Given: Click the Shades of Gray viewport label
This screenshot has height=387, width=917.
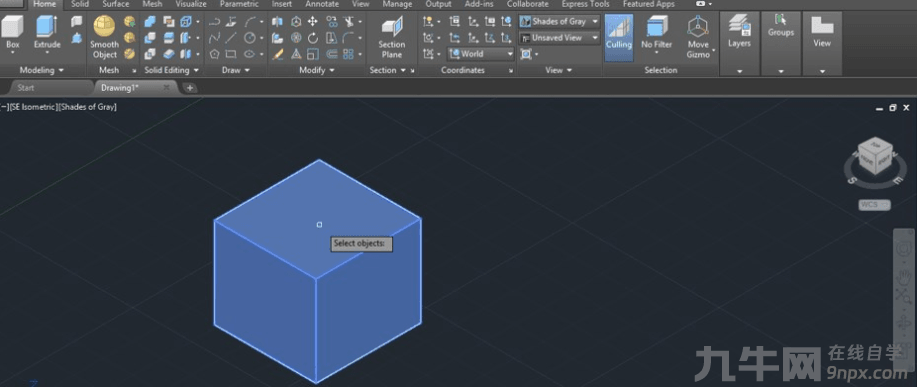Looking at the screenshot, I should click(x=87, y=107).
